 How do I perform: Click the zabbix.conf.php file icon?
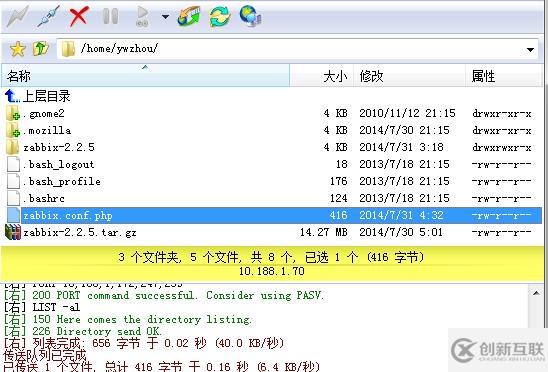click(13, 215)
